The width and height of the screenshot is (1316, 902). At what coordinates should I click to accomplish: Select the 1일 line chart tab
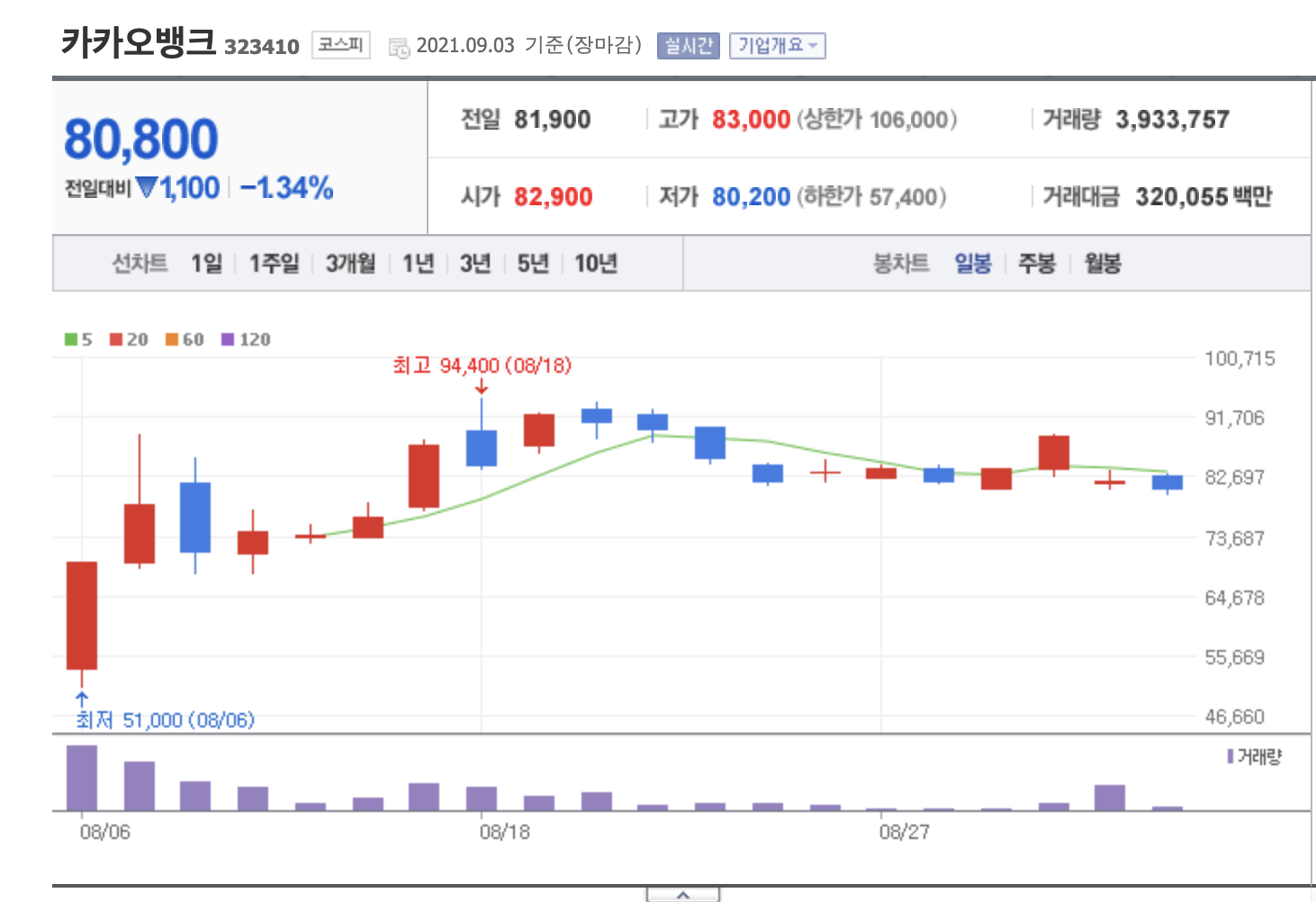[206, 264]
